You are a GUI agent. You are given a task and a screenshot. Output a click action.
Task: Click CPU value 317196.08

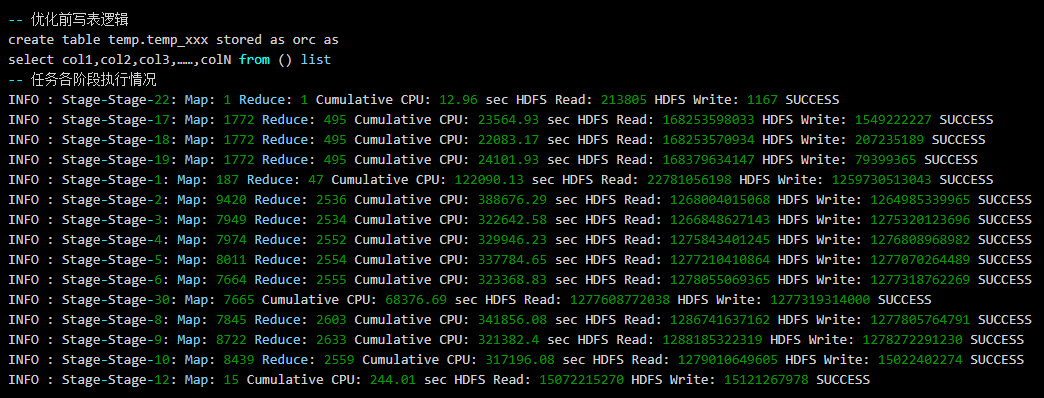[520, 359]
